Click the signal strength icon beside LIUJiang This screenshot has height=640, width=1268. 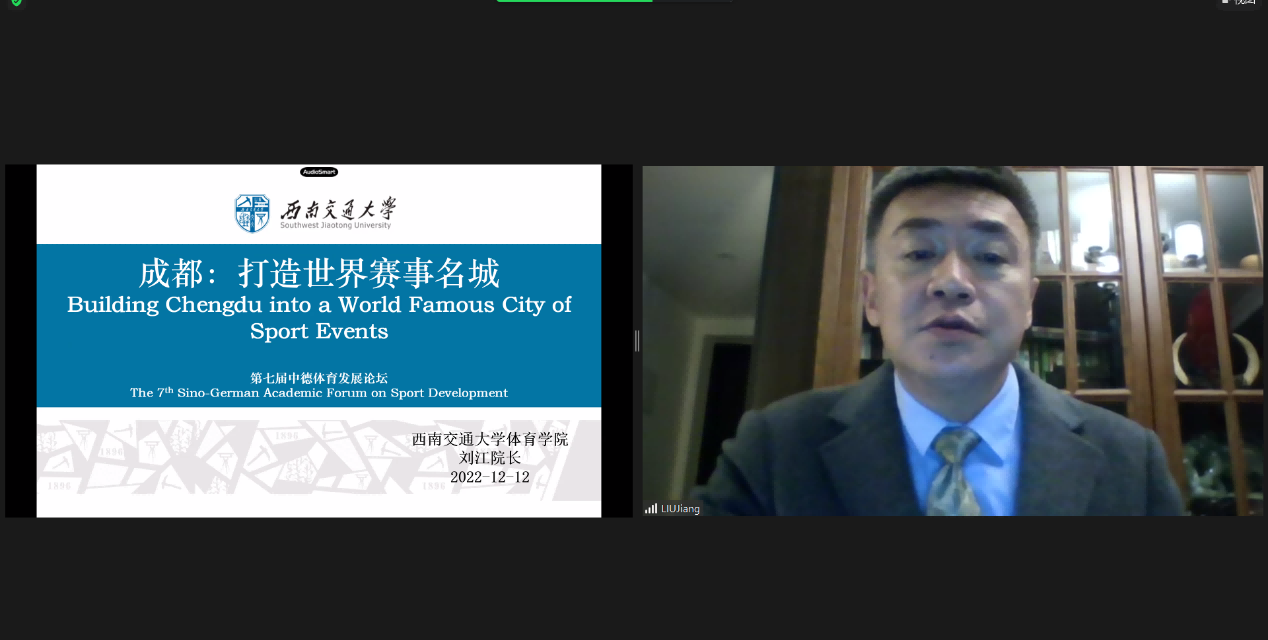[651, 508]
